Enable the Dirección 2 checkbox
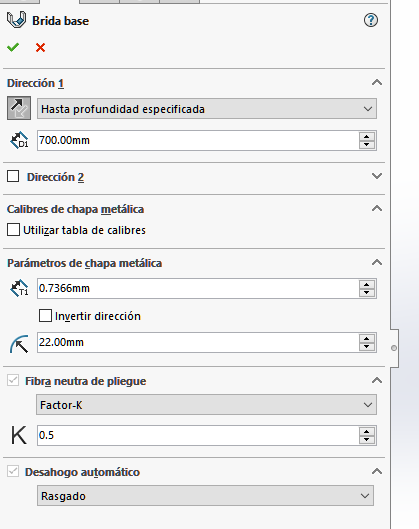 tap(13, 176)
